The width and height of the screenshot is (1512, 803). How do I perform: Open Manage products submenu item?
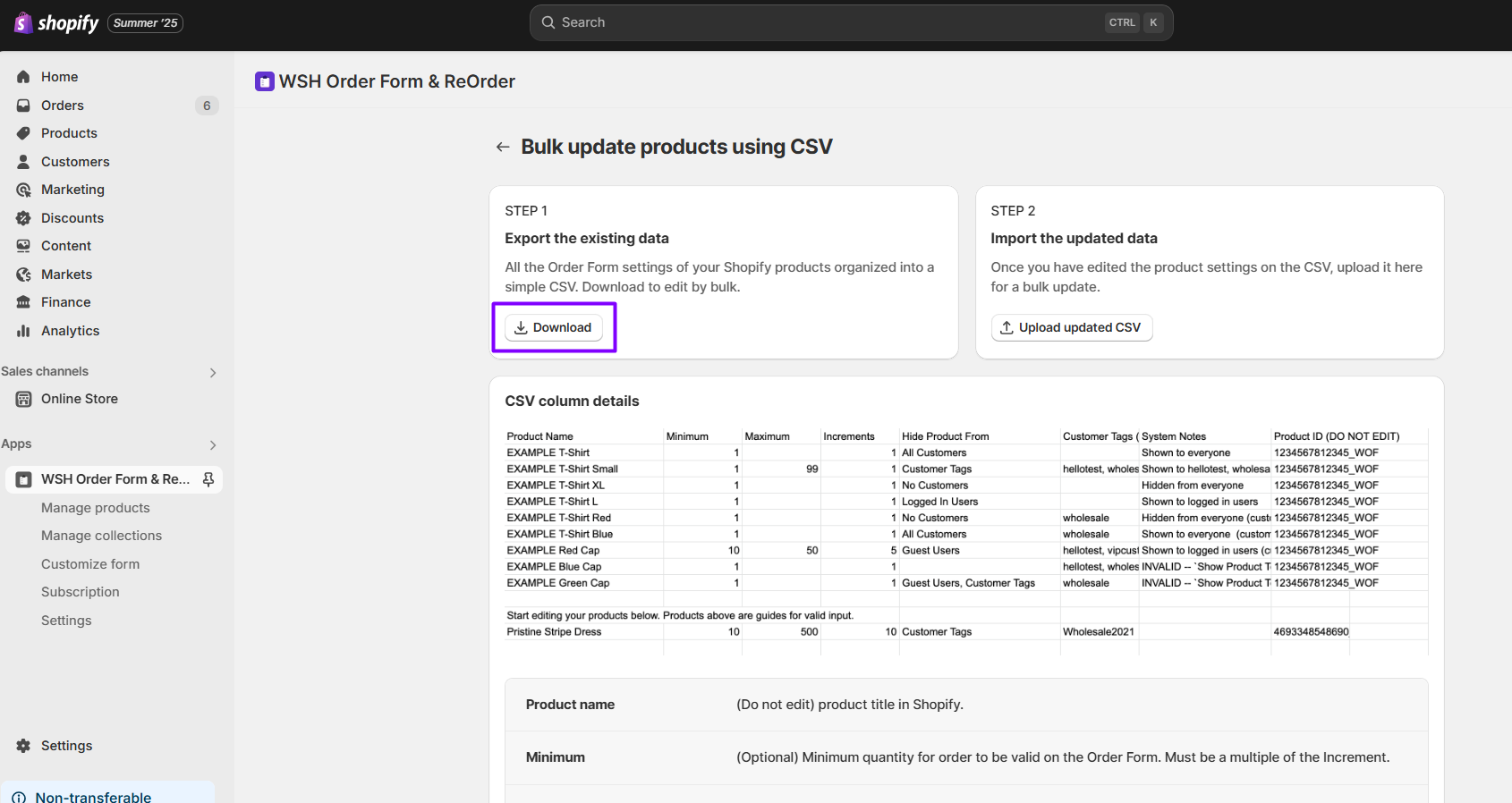click(x=96, y=508)
